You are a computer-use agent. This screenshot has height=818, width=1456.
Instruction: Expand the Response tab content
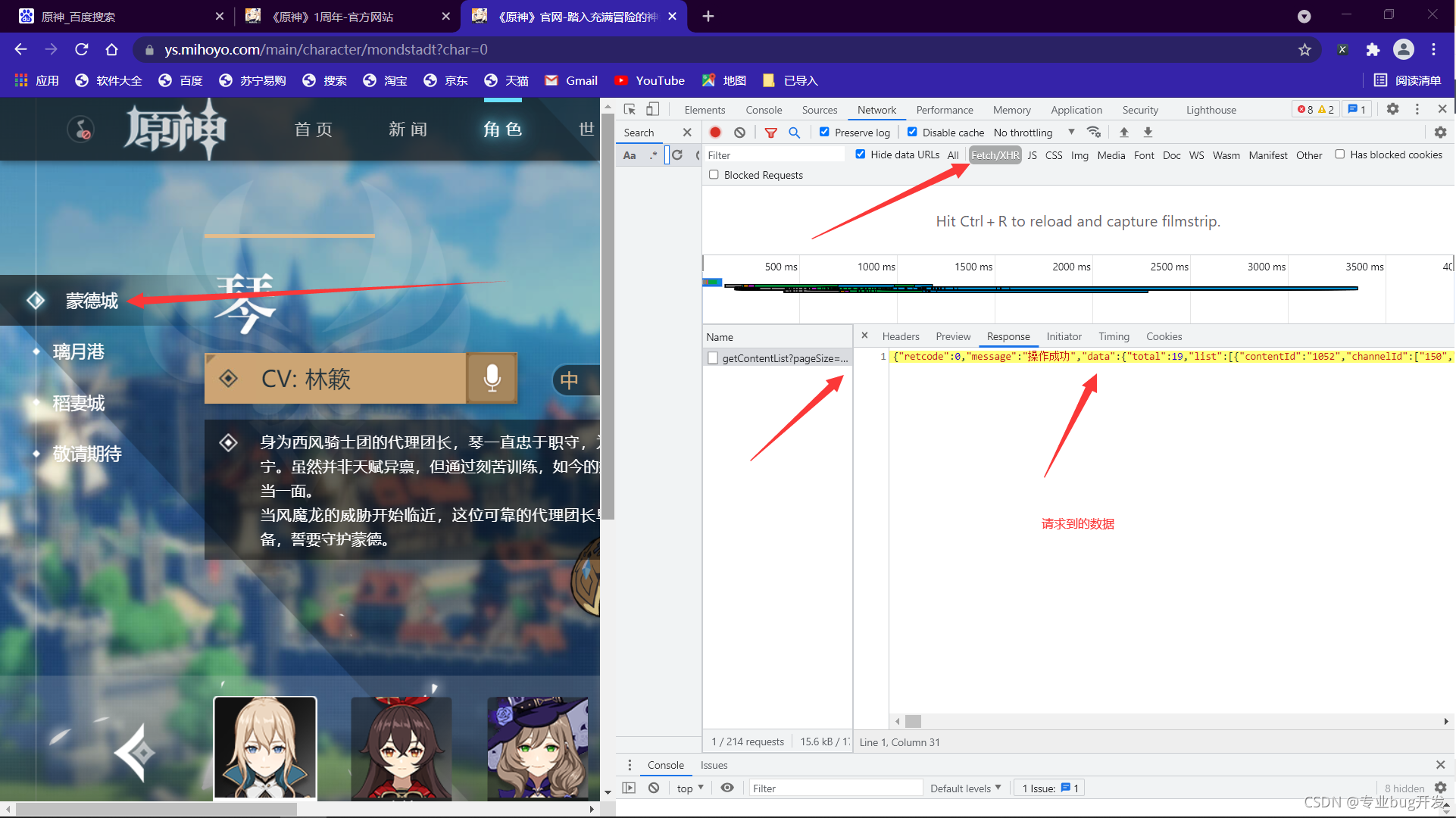(x=1006, y=336)
